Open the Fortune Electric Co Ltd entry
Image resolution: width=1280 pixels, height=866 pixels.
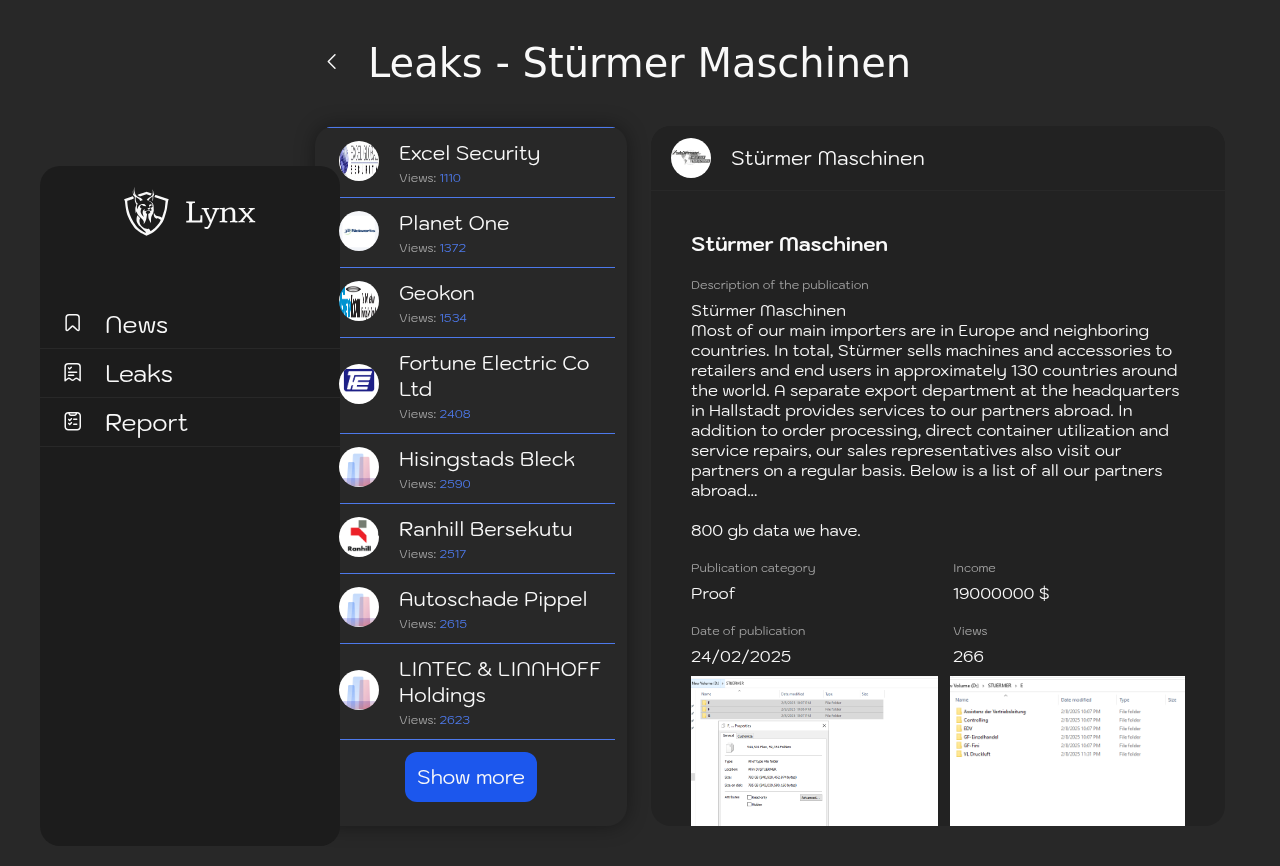point(471,386)
